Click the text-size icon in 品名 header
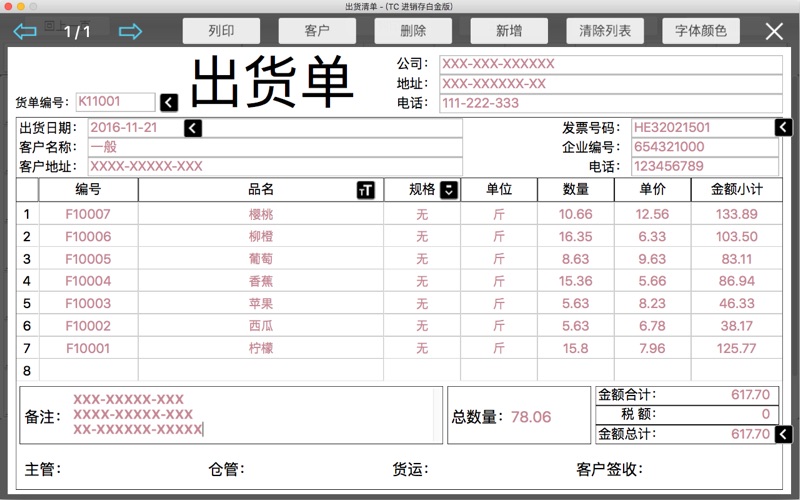The height and width of the screenshot is (500, 800). [365, 190]
